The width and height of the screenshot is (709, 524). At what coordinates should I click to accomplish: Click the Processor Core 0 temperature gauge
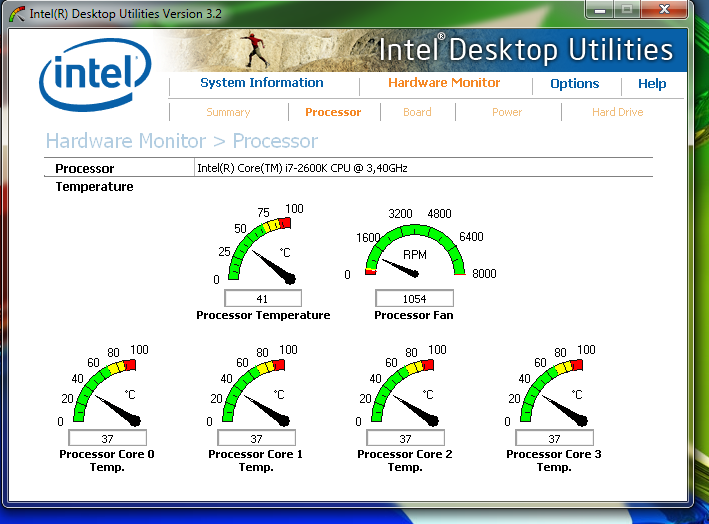tap(105, 387)
